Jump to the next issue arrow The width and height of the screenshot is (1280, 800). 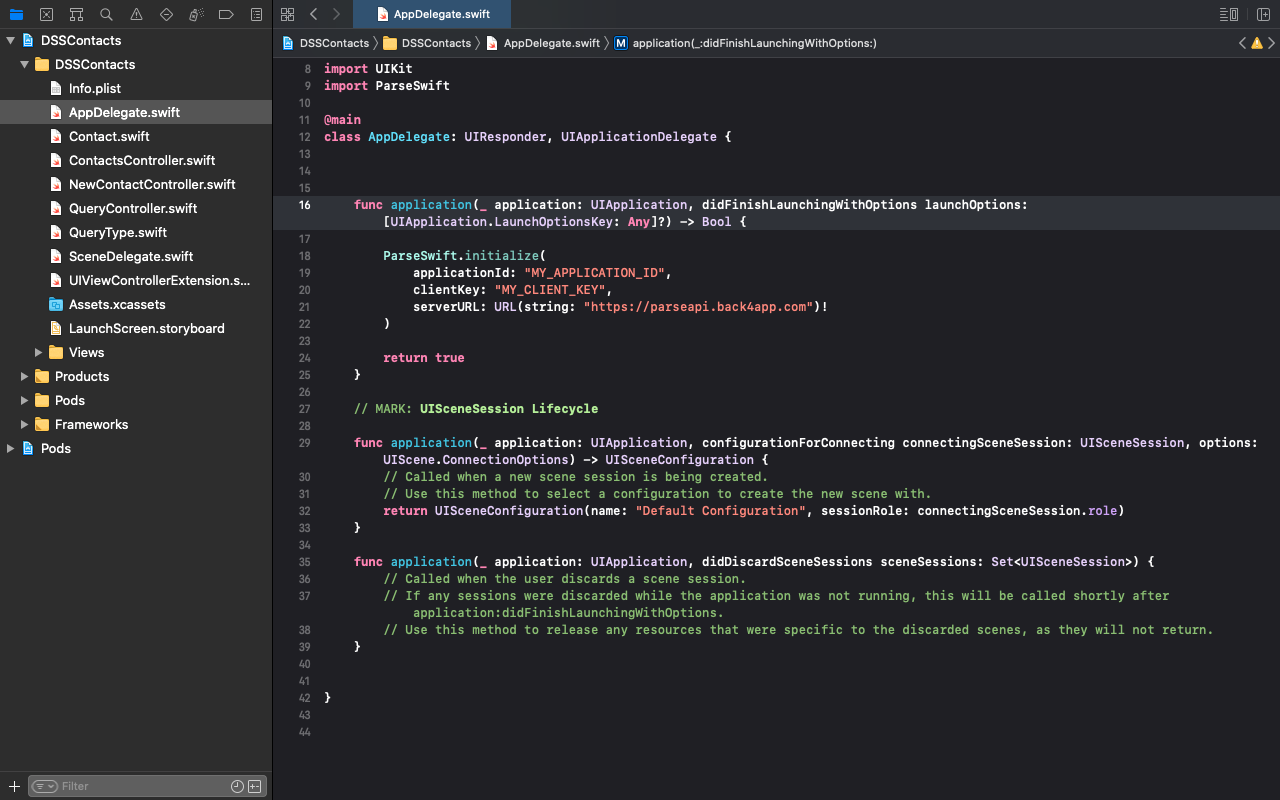point(1271,43)
